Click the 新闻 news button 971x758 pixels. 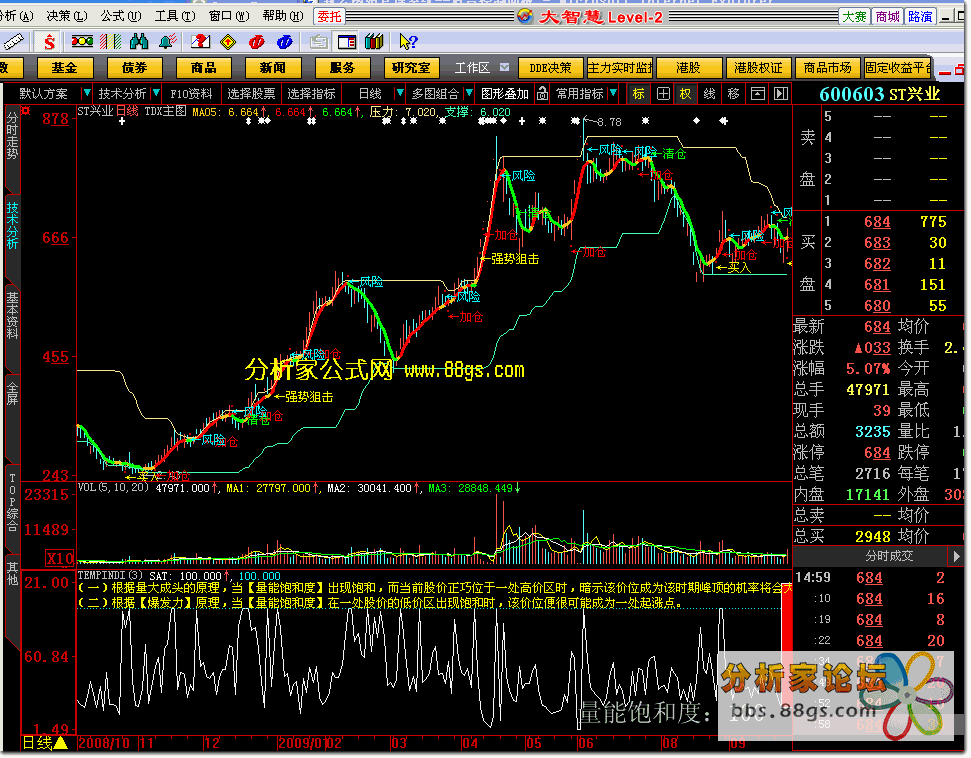(x=272, y=68)
